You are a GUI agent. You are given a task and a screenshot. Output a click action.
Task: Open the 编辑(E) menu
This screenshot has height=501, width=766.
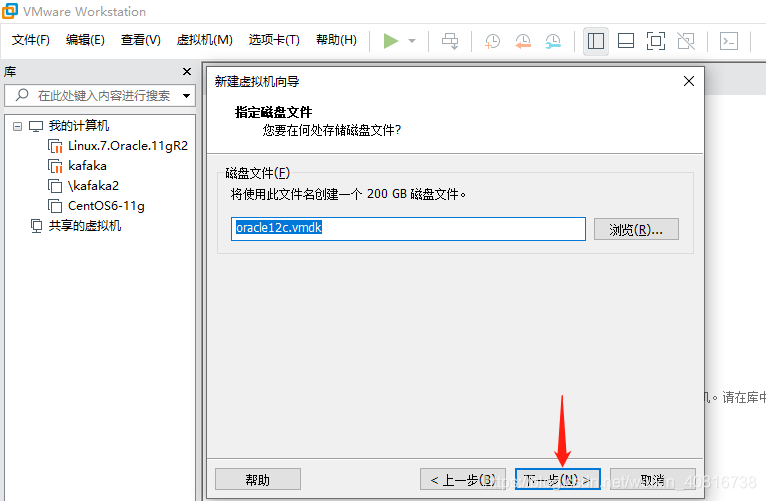coord(85,40)
